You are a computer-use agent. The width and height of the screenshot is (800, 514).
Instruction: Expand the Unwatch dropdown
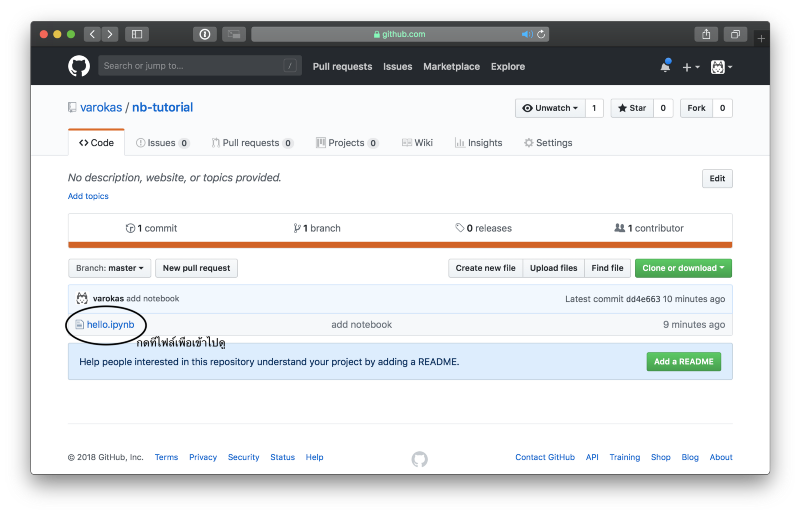point(549,108)
